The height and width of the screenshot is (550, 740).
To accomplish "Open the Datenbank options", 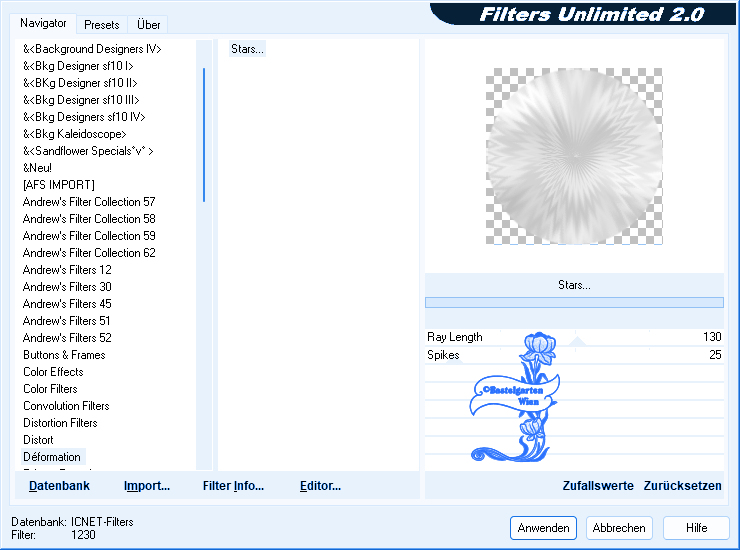I will point(59,486).
